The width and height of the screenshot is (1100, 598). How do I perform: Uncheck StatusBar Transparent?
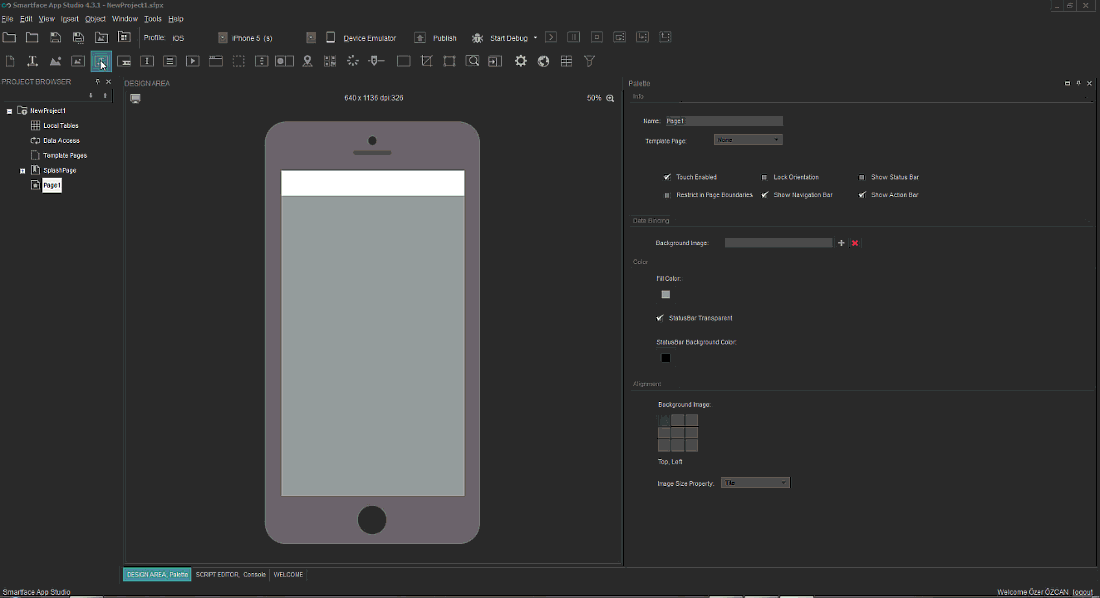(660, 317)
